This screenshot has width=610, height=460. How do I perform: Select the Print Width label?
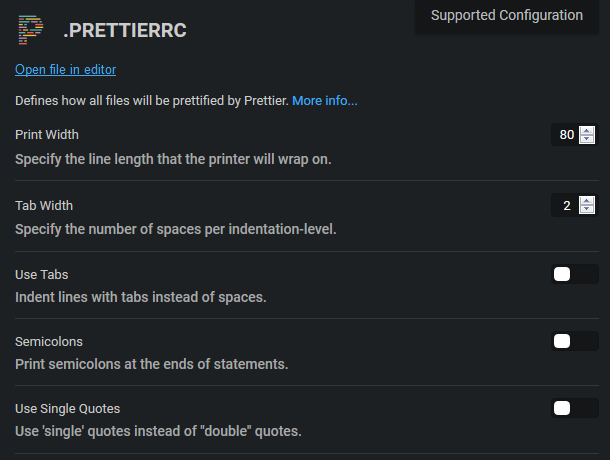[x=47, y=134]
